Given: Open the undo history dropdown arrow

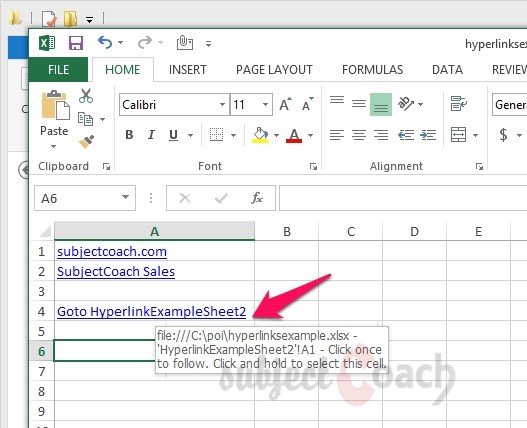Looking at the screenshot, I should pyautogui.click(x=120, y=43).
